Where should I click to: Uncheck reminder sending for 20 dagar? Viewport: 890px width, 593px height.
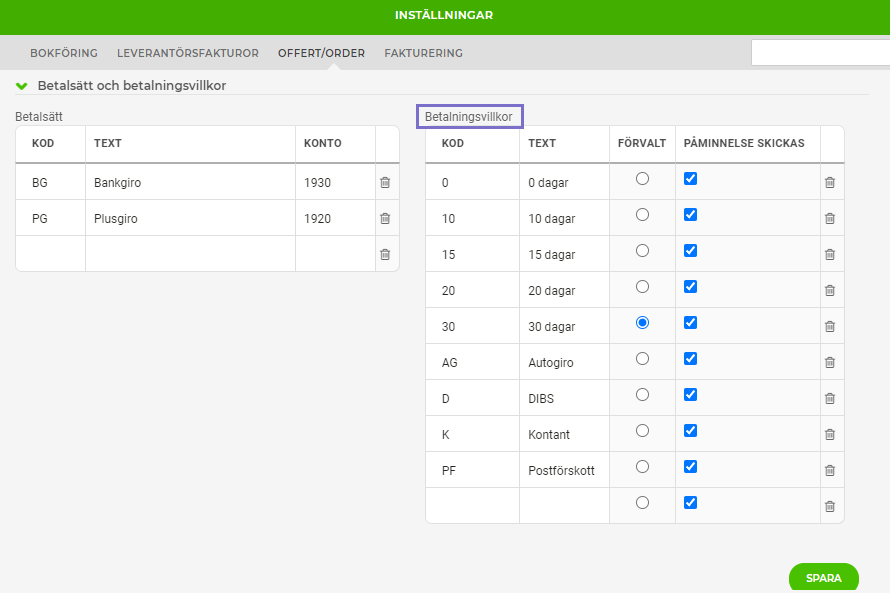pyautogui.click(x=690, y=287)
